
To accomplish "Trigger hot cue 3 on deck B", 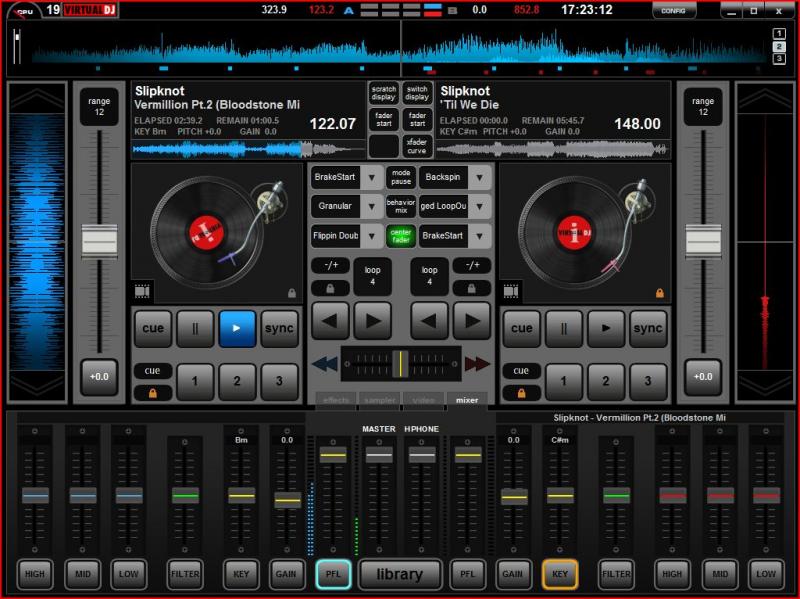I will pos(647,381).
